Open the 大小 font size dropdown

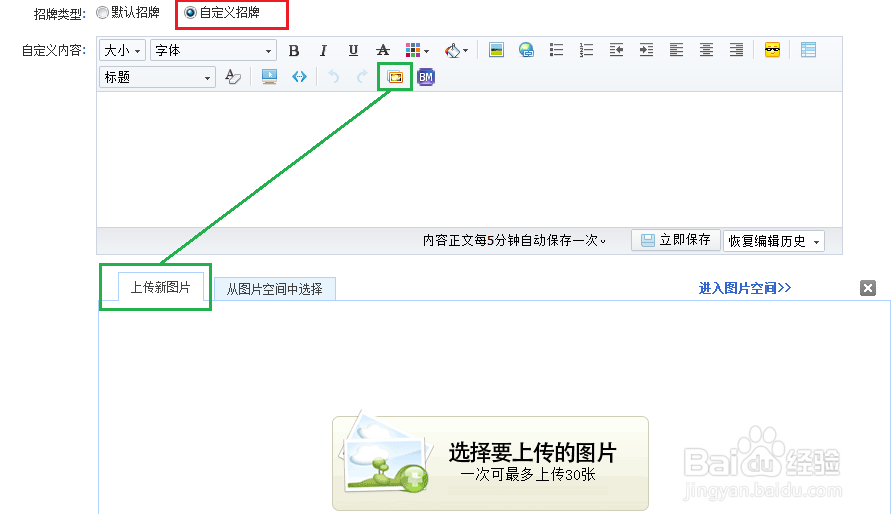tap(123, 51)
